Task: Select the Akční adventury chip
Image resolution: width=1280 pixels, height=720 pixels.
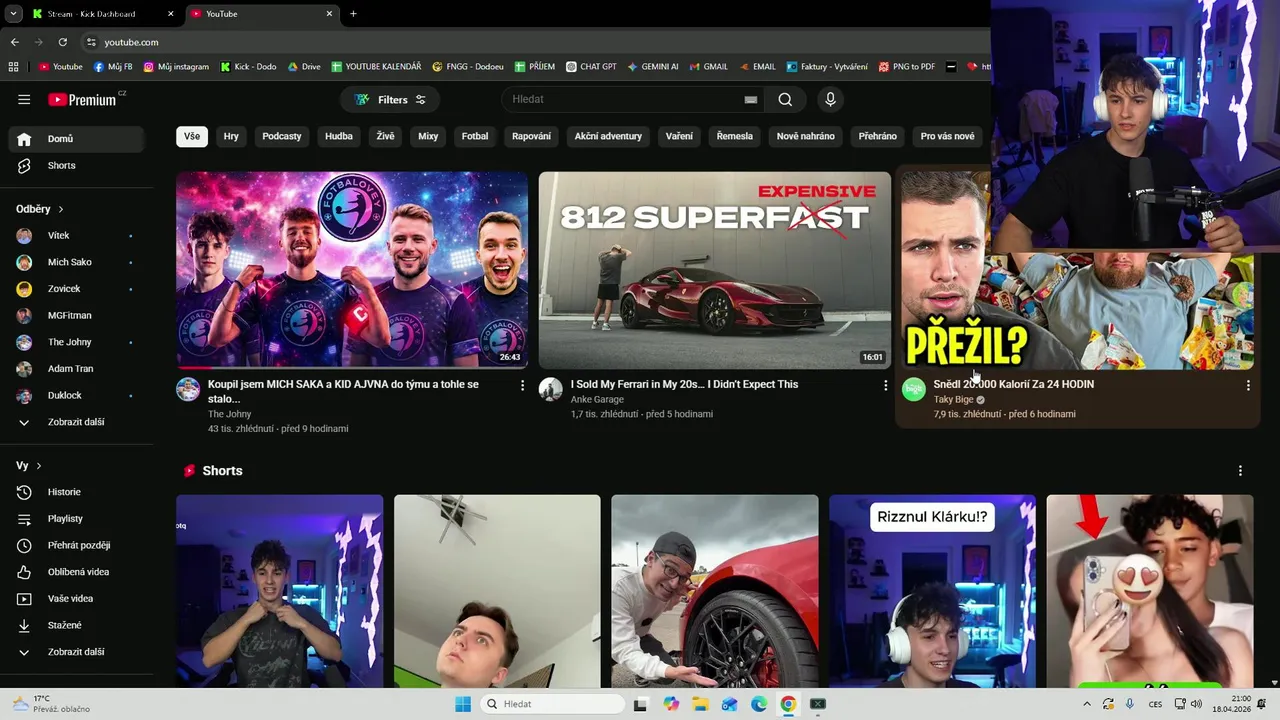Action: pos(608,136)
